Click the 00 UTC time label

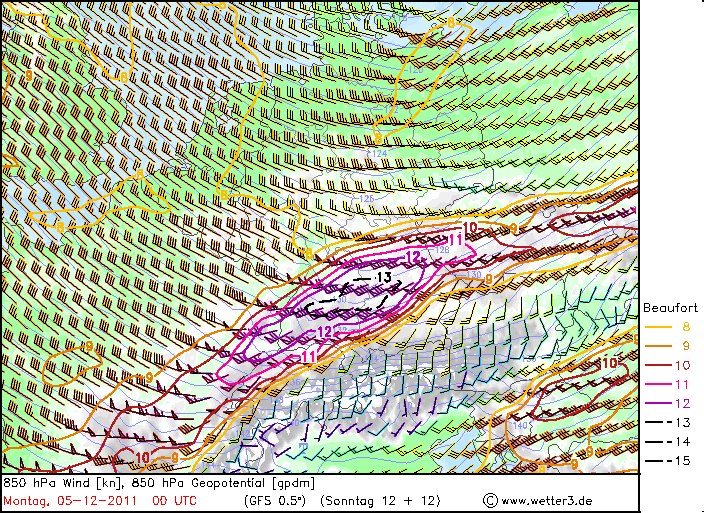point(174,501)
